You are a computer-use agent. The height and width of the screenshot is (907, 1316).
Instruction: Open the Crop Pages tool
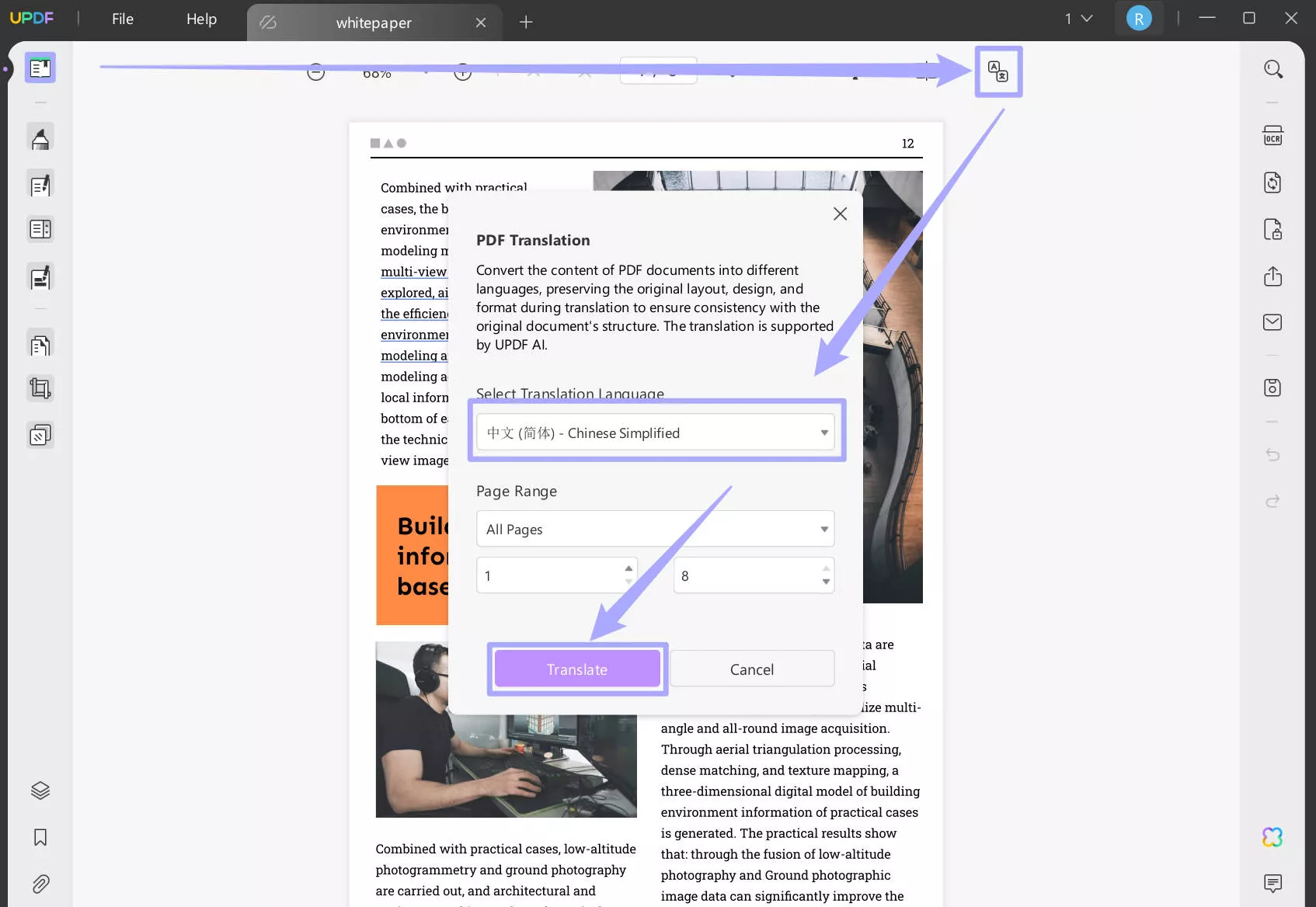pos(40,388)
